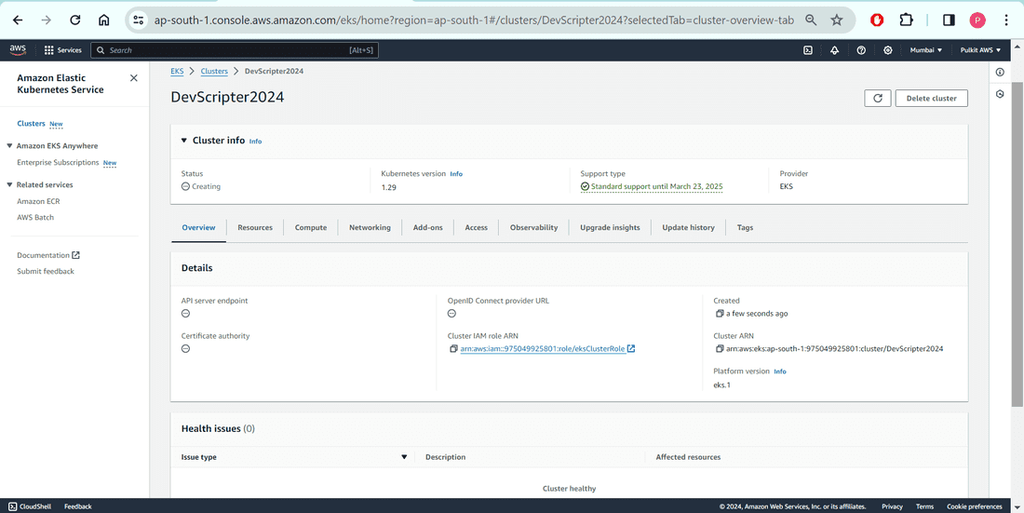This screenshot has height=513, width=1024.
Task: Switch to the Observability tab
Action: click(x=534, y=228)
